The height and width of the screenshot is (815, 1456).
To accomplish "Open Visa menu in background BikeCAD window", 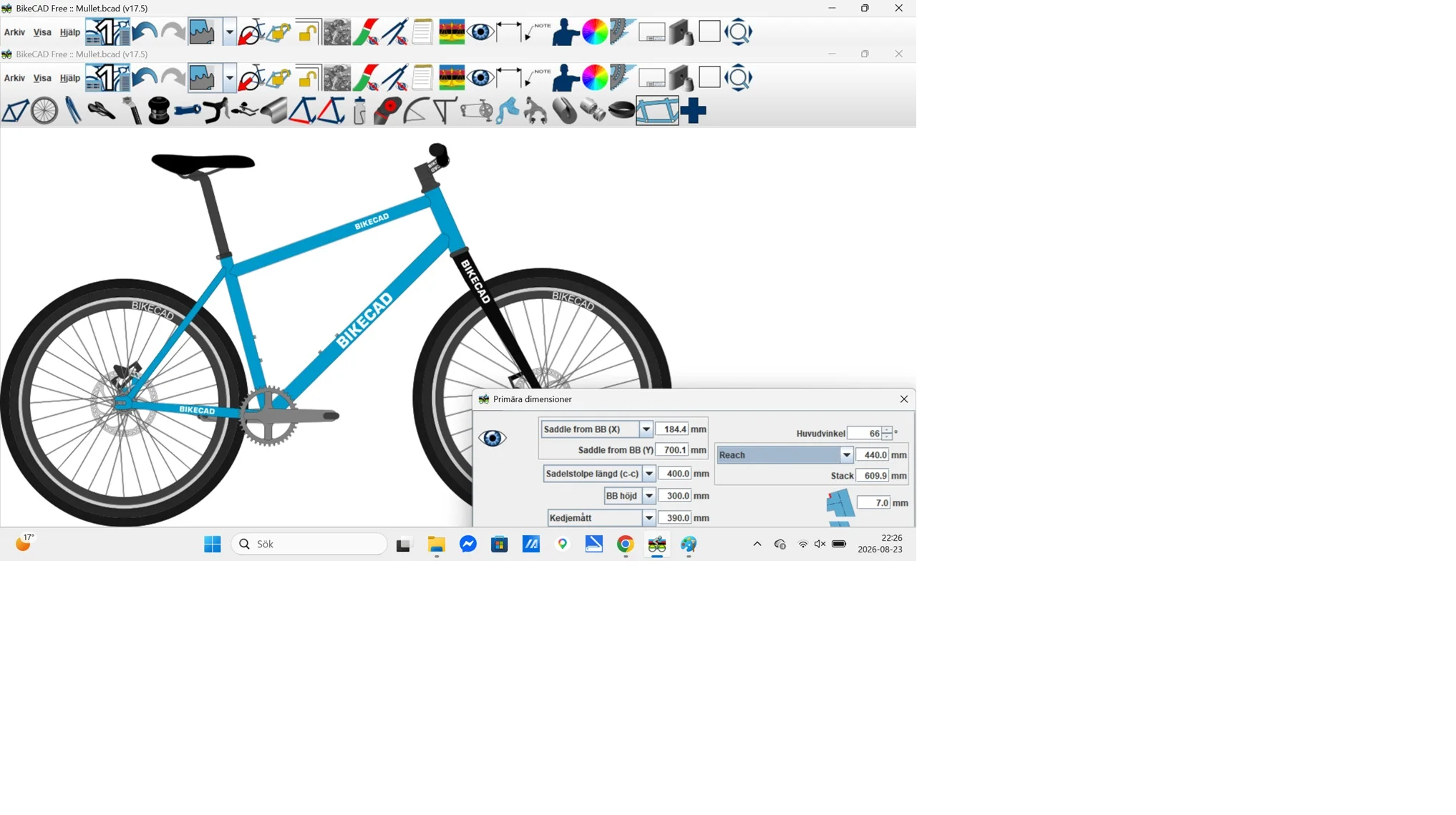I will tap(42, 32).
